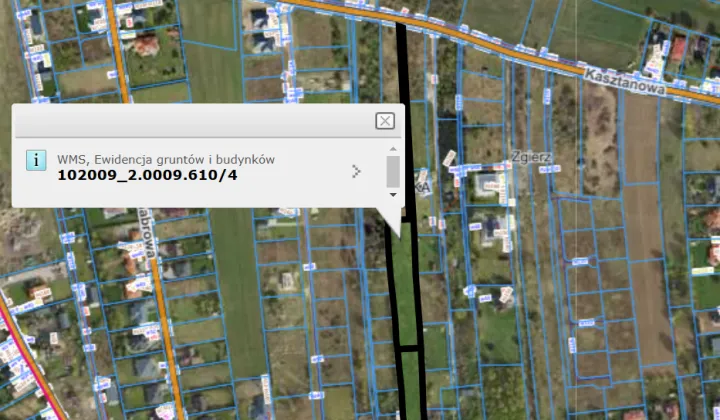This screenshot has width=720, height=420.
Task: Click the Kasztanowa street label
Action: coord(625,82)
